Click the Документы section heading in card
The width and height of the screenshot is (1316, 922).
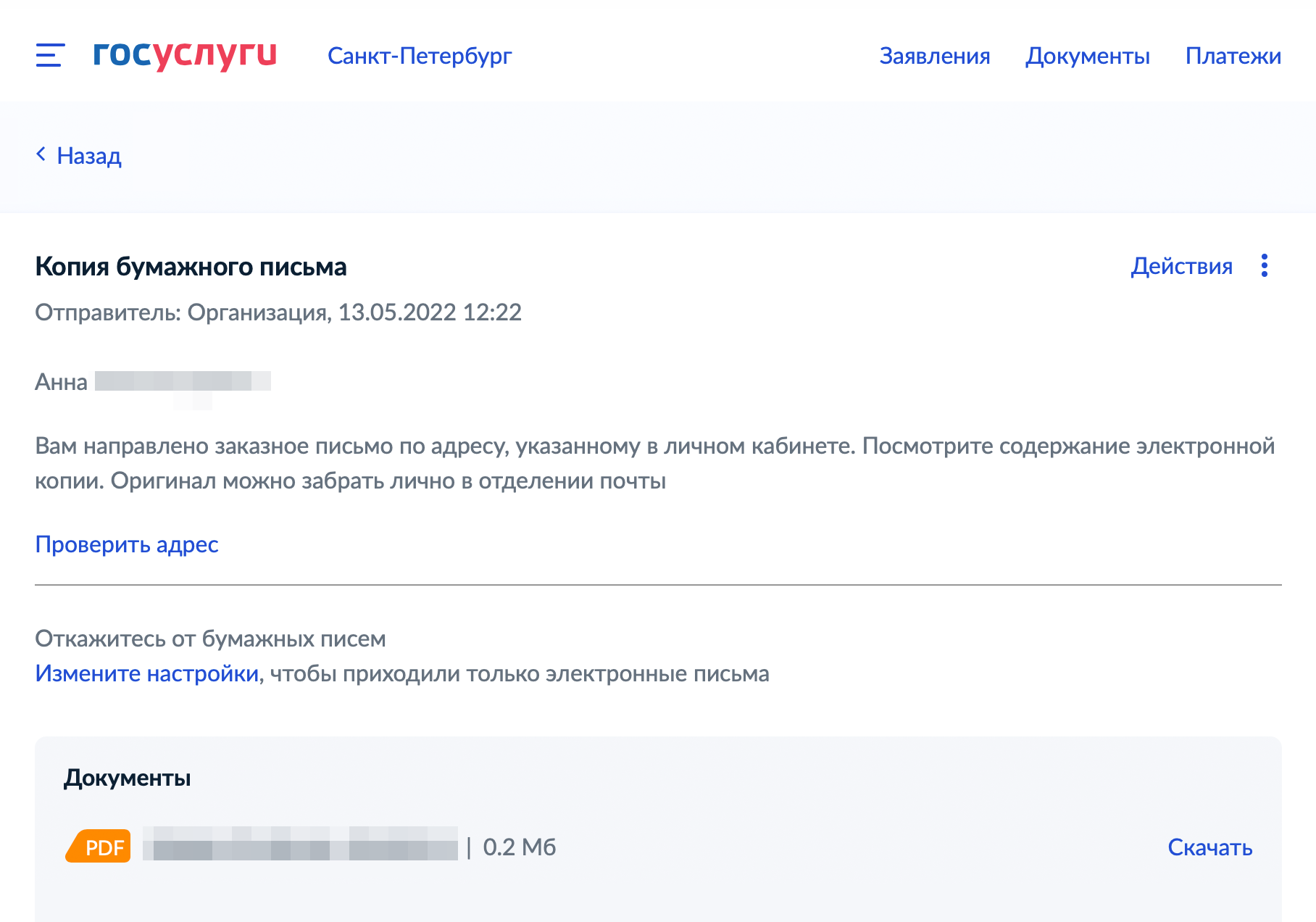point(128,778)
